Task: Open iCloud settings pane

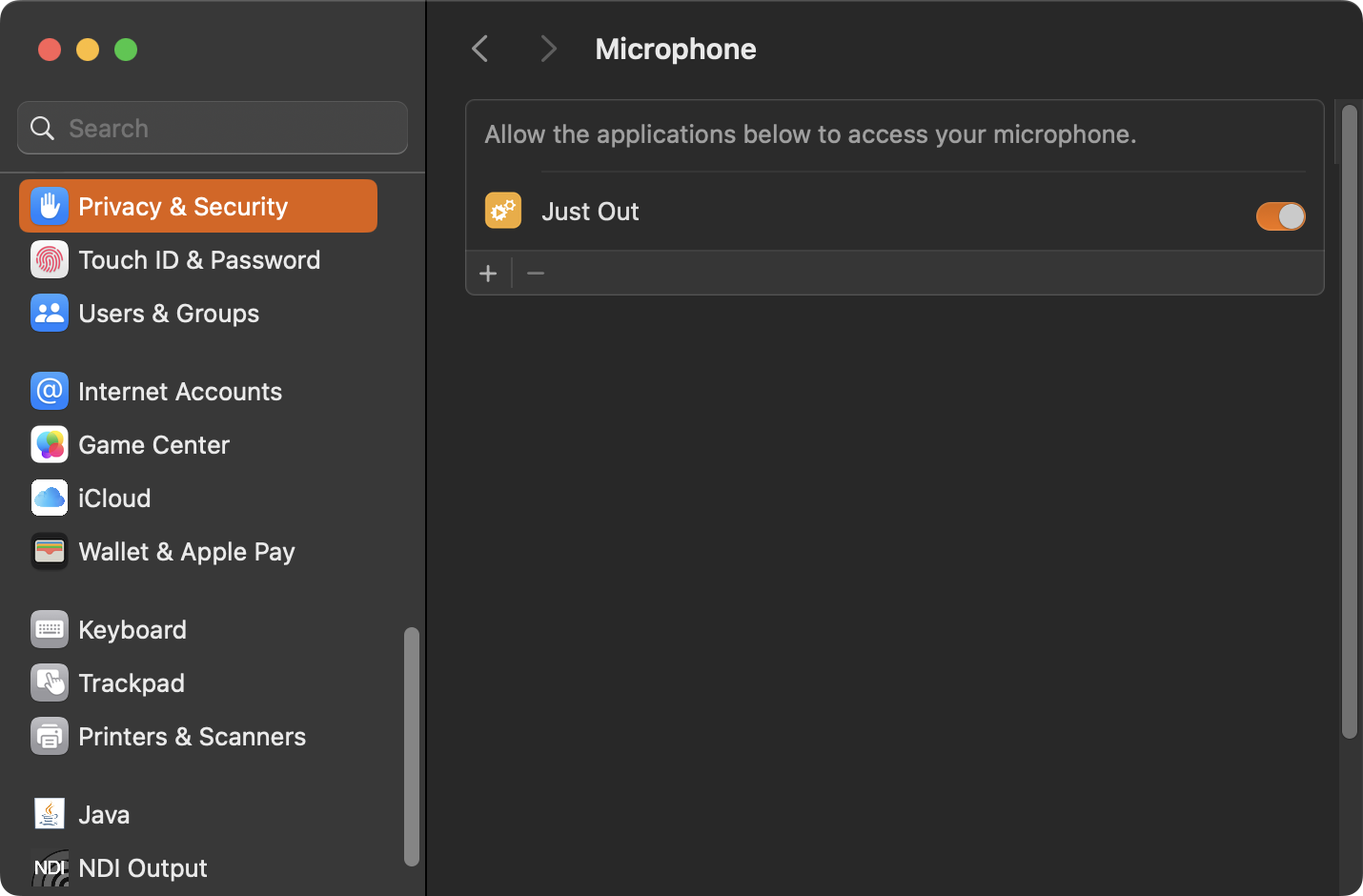Action: point(198,498)
